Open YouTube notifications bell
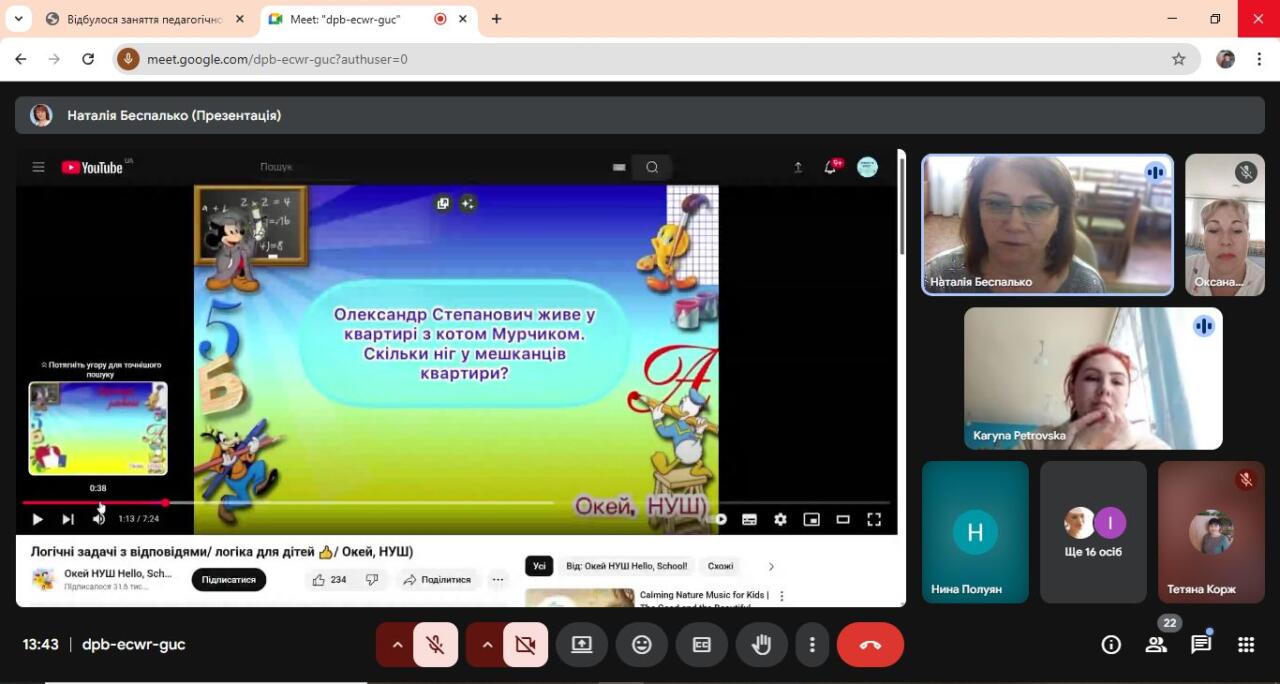The height and width of the screenshot is (684, 1280). point(830,167)
